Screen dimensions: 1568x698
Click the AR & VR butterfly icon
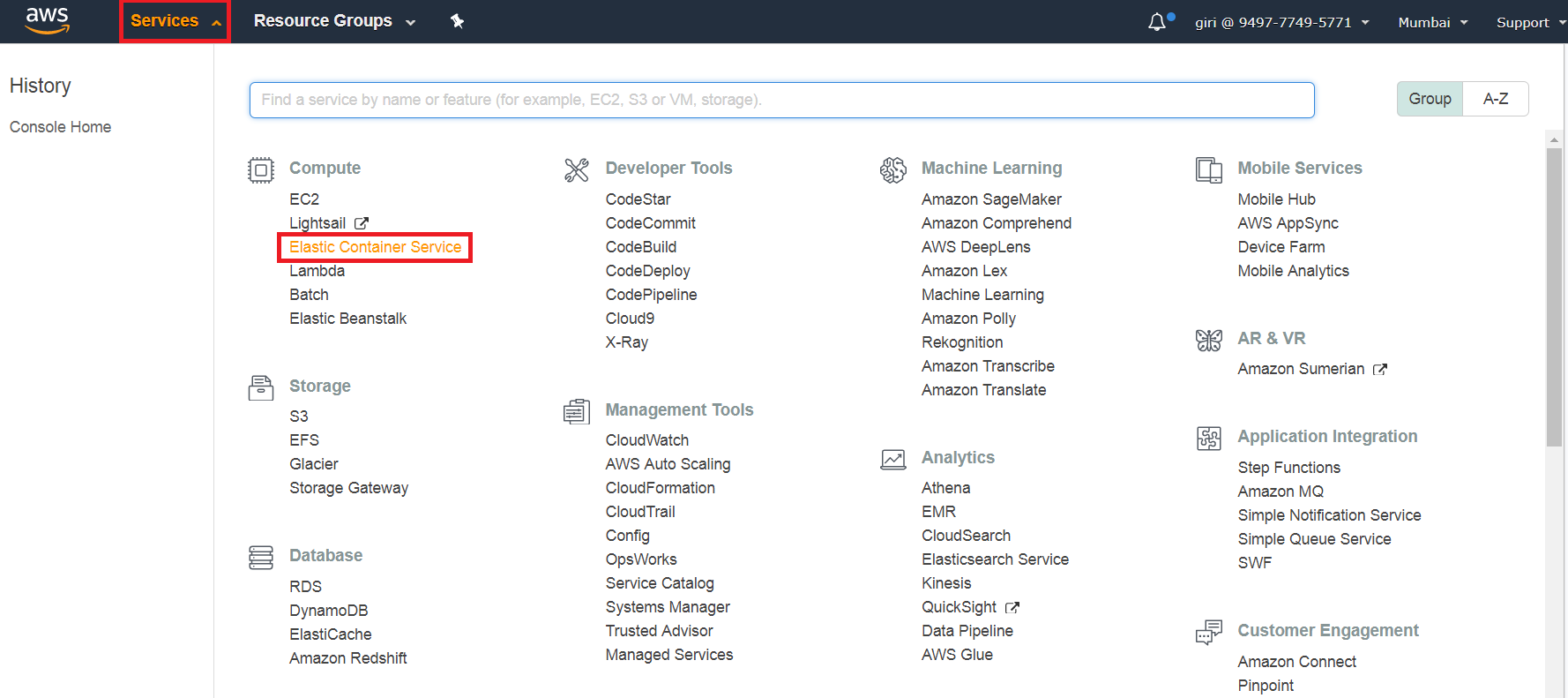click(1208, 340)
